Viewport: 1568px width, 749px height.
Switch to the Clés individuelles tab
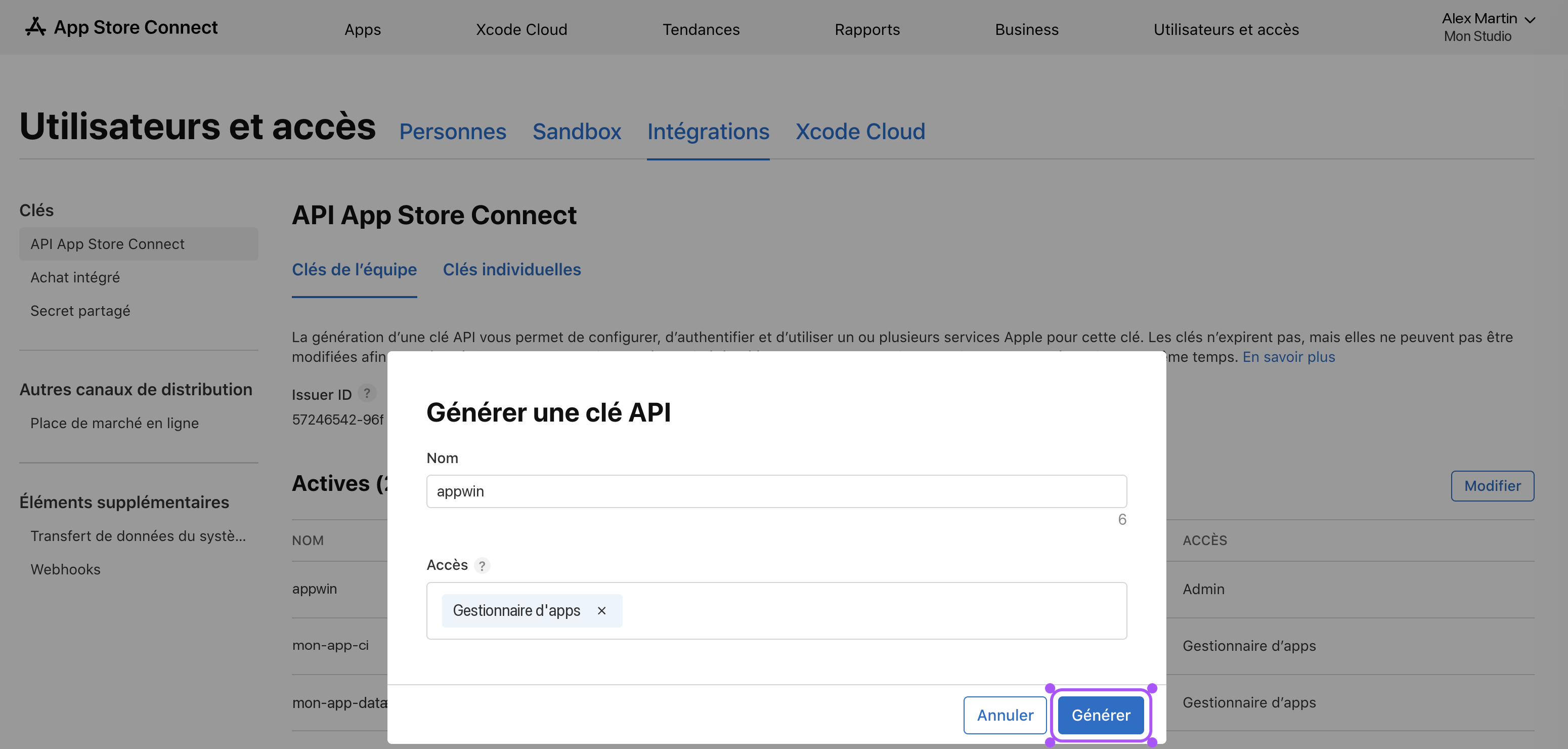512,270
